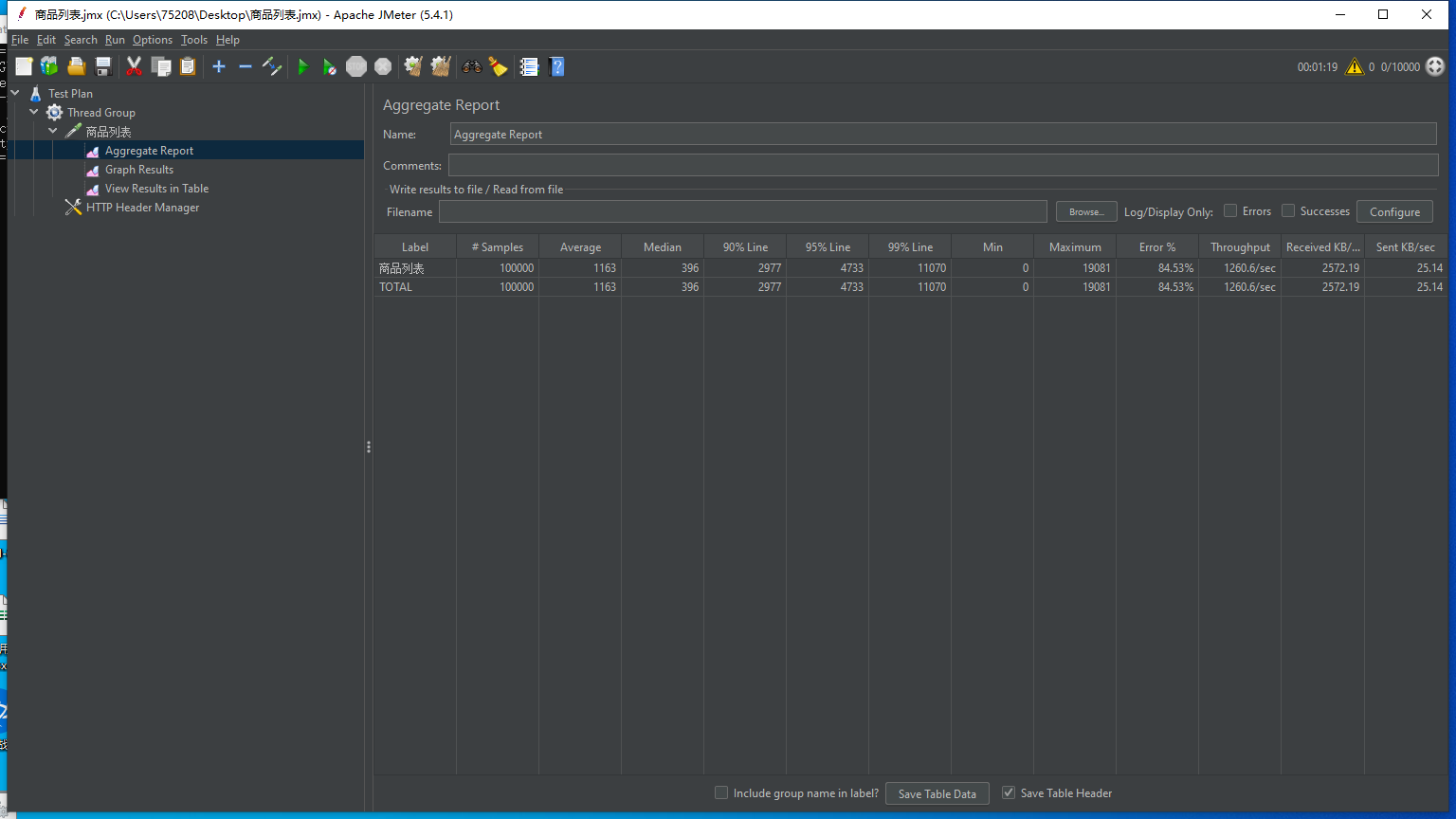Click the Paste clipboard toolbar icon
The image size is (1456, 819).
click(188, 66)
